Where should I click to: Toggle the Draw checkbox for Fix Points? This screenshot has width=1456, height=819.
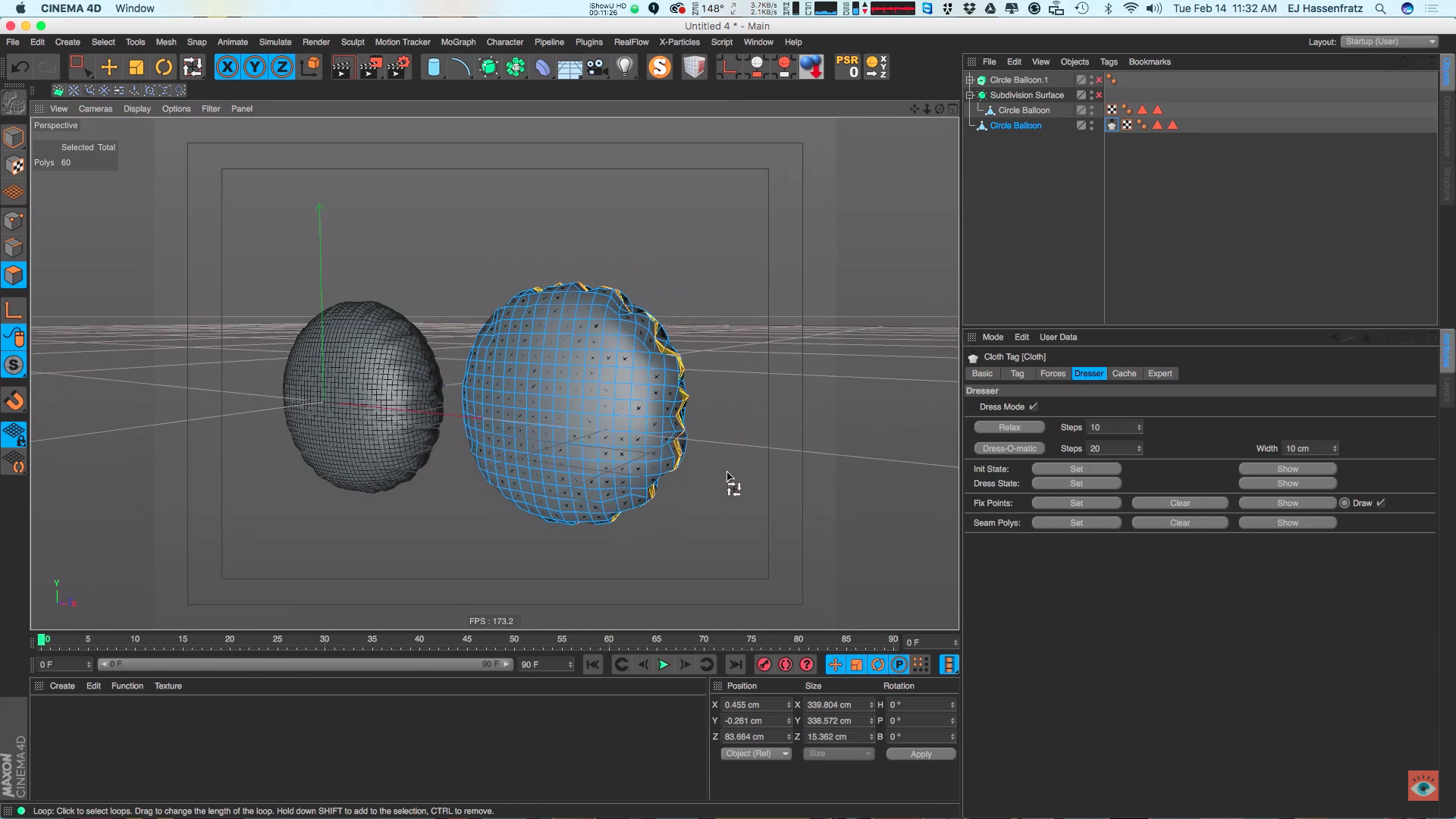click(x=1381, y=503)
